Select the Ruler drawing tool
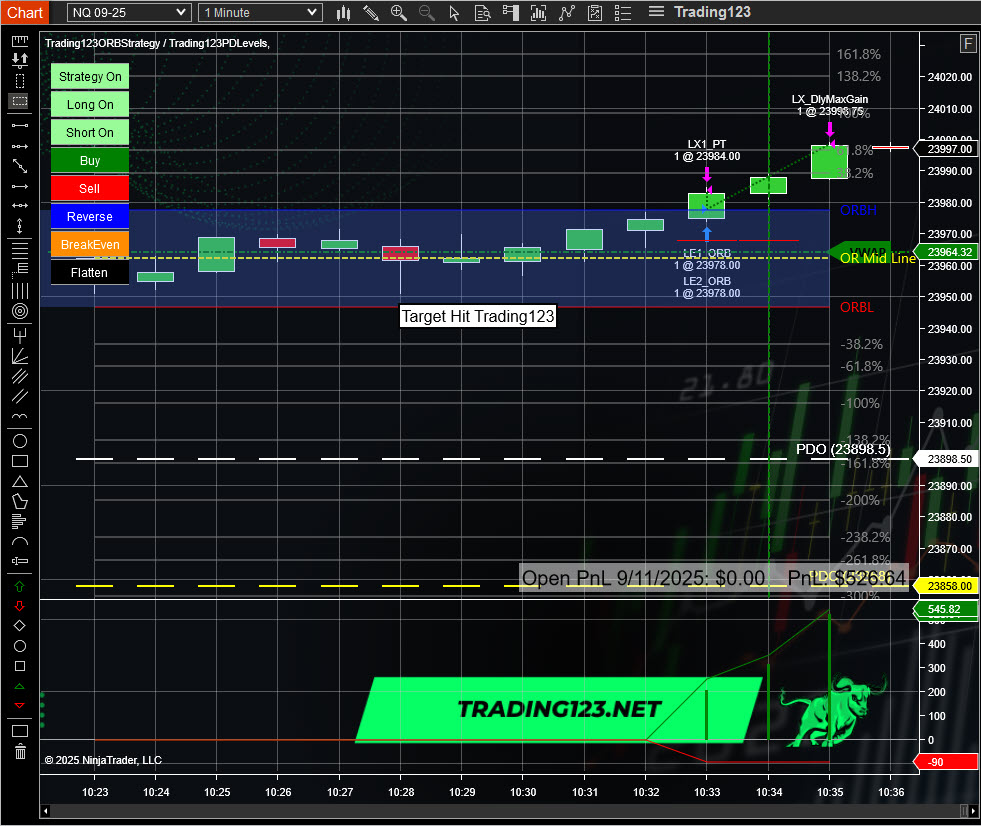 coord(19,41)
